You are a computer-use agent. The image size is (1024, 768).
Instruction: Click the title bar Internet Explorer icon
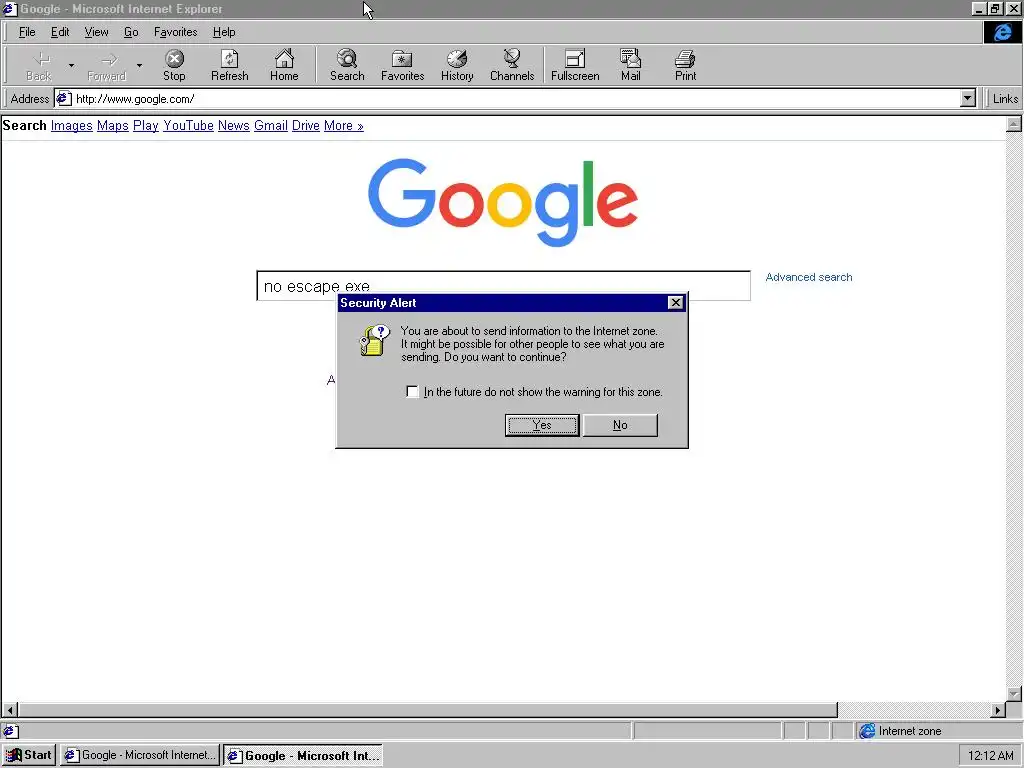point(9,8)
